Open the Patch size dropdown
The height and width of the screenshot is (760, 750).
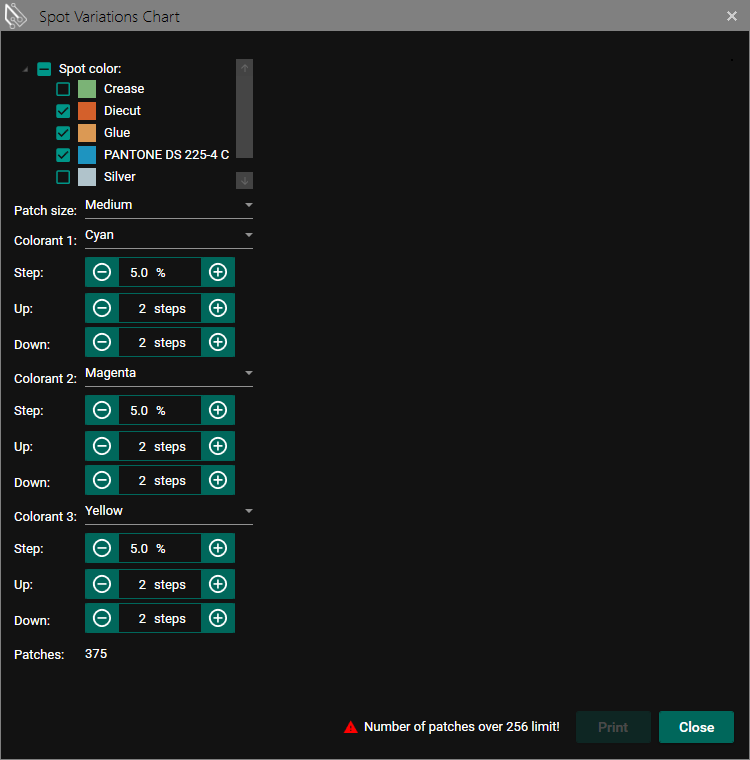169,206
